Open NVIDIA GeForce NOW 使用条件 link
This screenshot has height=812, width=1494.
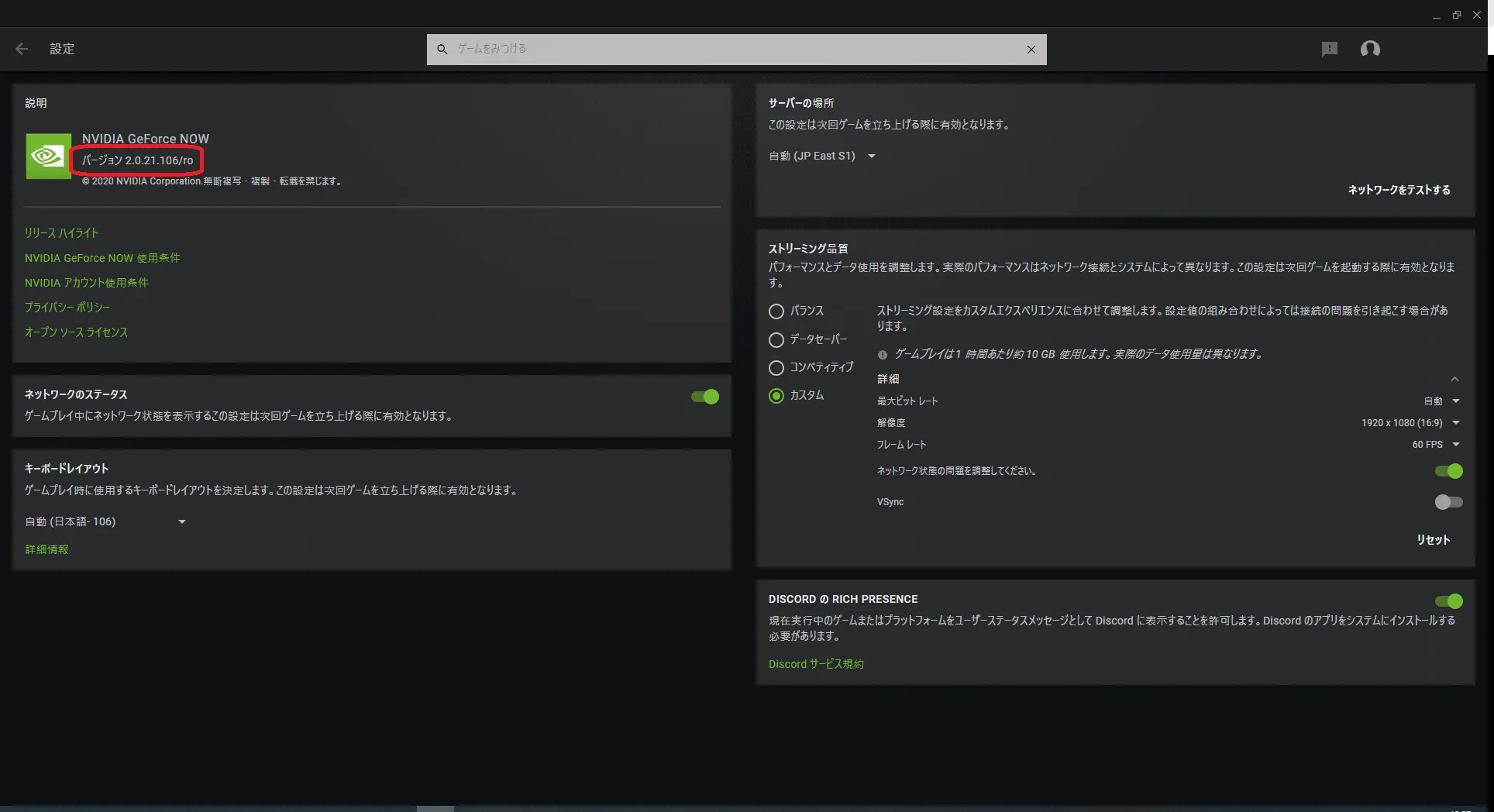(102, 258)
